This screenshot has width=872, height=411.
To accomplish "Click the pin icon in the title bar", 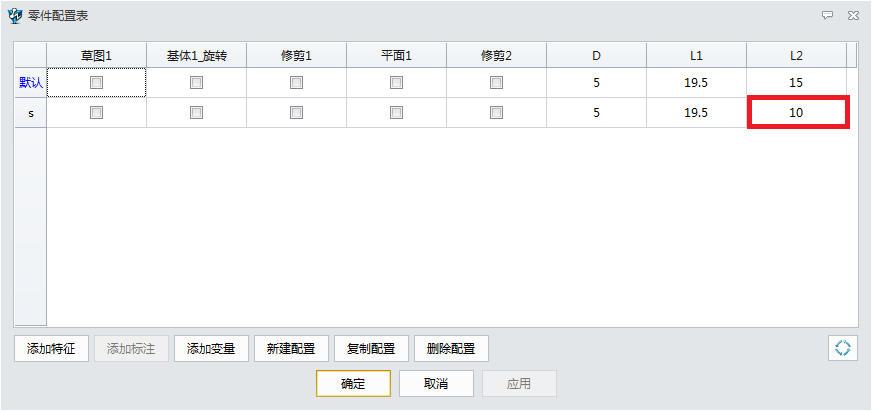I will 827,15.
